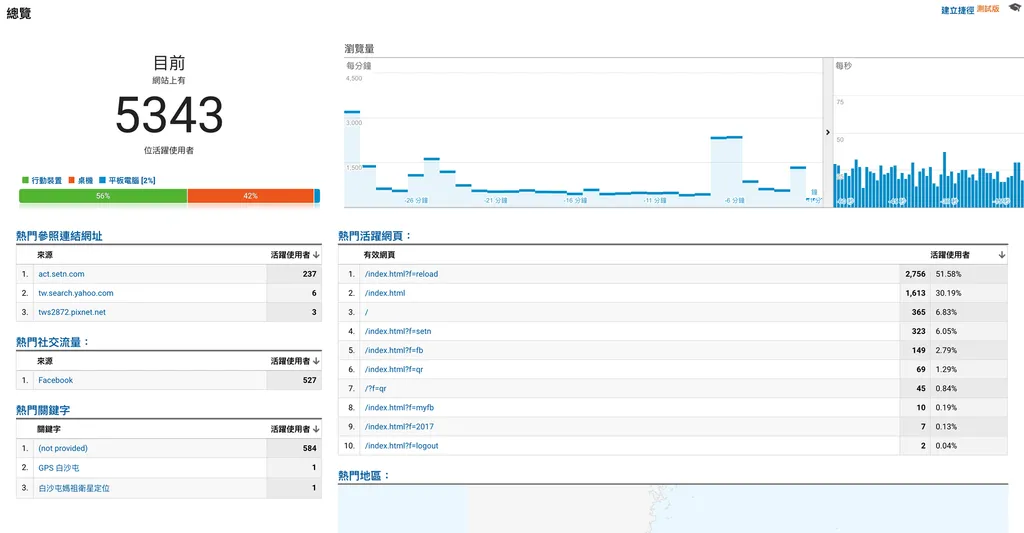Click the green 56% mobile device bar segment
Image resolution: width=1024 pixels, height=533 pixels.
[103, 196]
